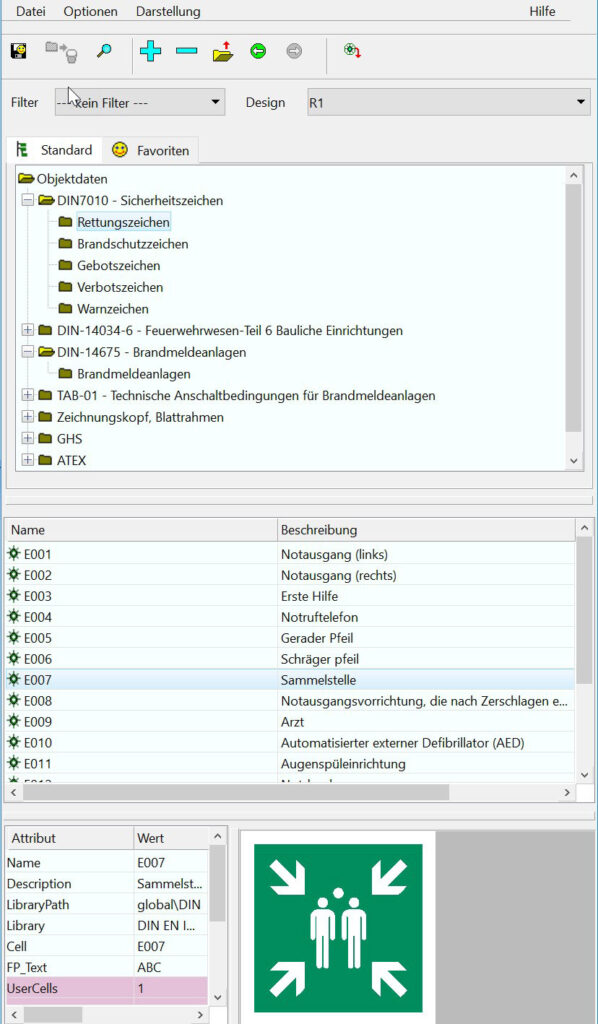Open the Optionen menu
Image resolution: width=598 pixels, height=1024 pixels.
[x=91, y=12]
